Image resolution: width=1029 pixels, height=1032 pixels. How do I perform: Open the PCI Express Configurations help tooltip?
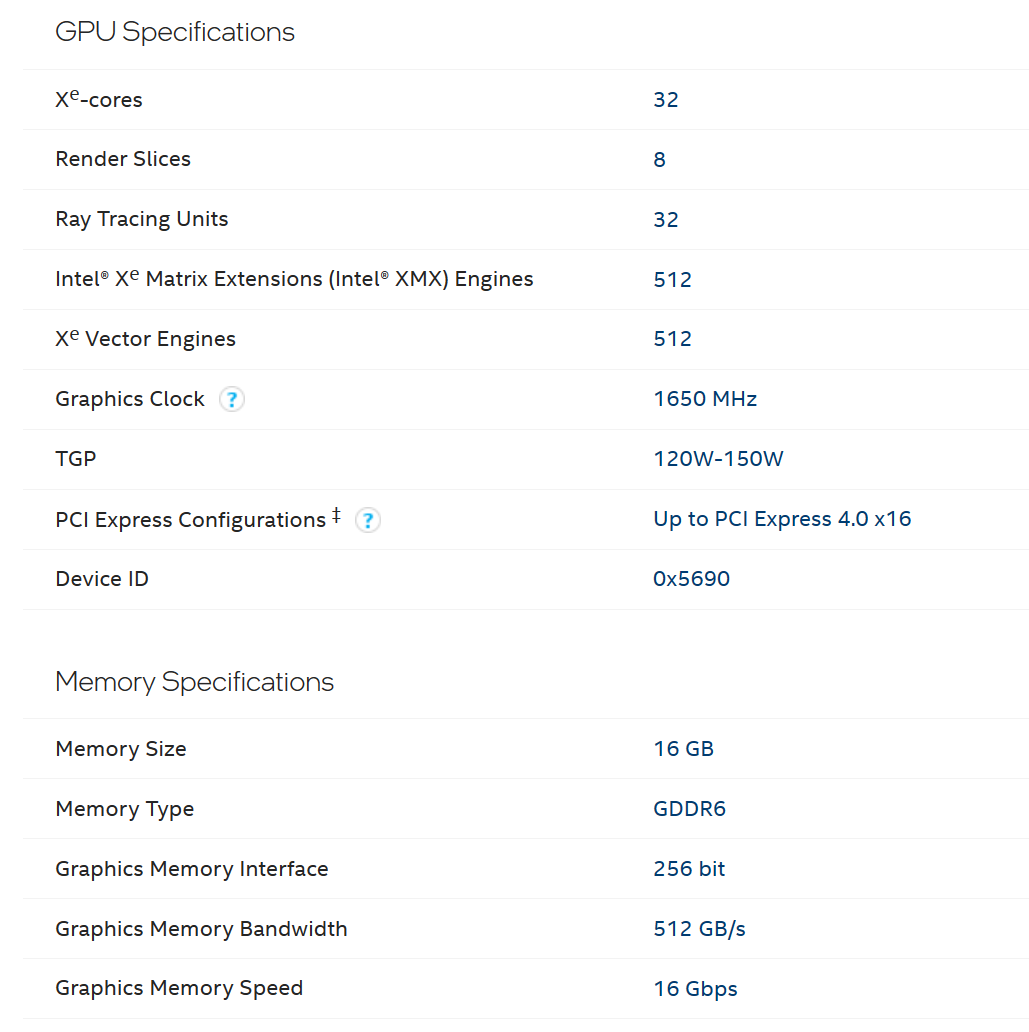(368, 520)
